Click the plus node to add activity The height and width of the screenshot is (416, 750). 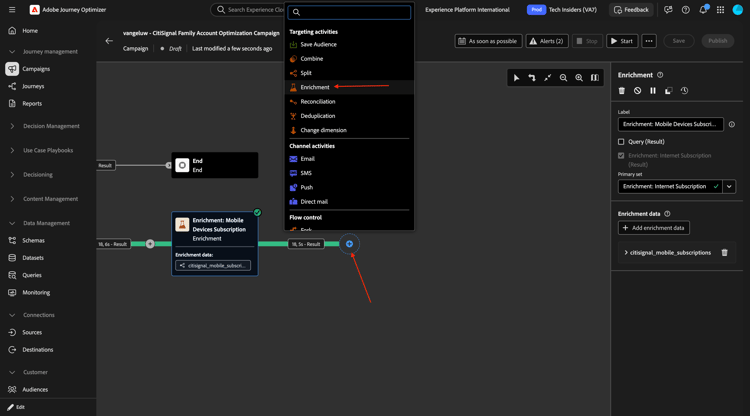pyautogui.click(x=350, y=244)
